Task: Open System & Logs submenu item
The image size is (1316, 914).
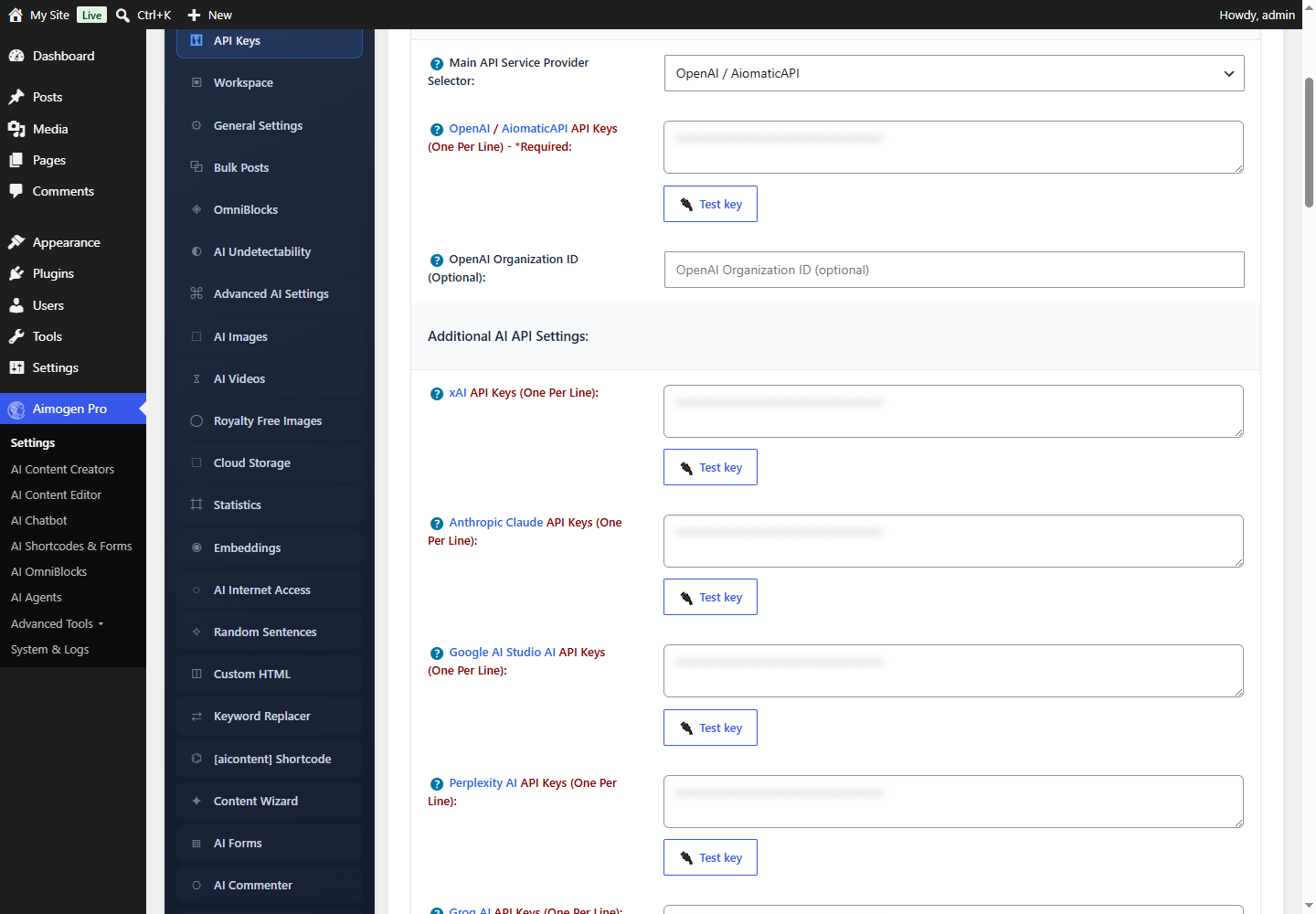Action: (50, 649)
